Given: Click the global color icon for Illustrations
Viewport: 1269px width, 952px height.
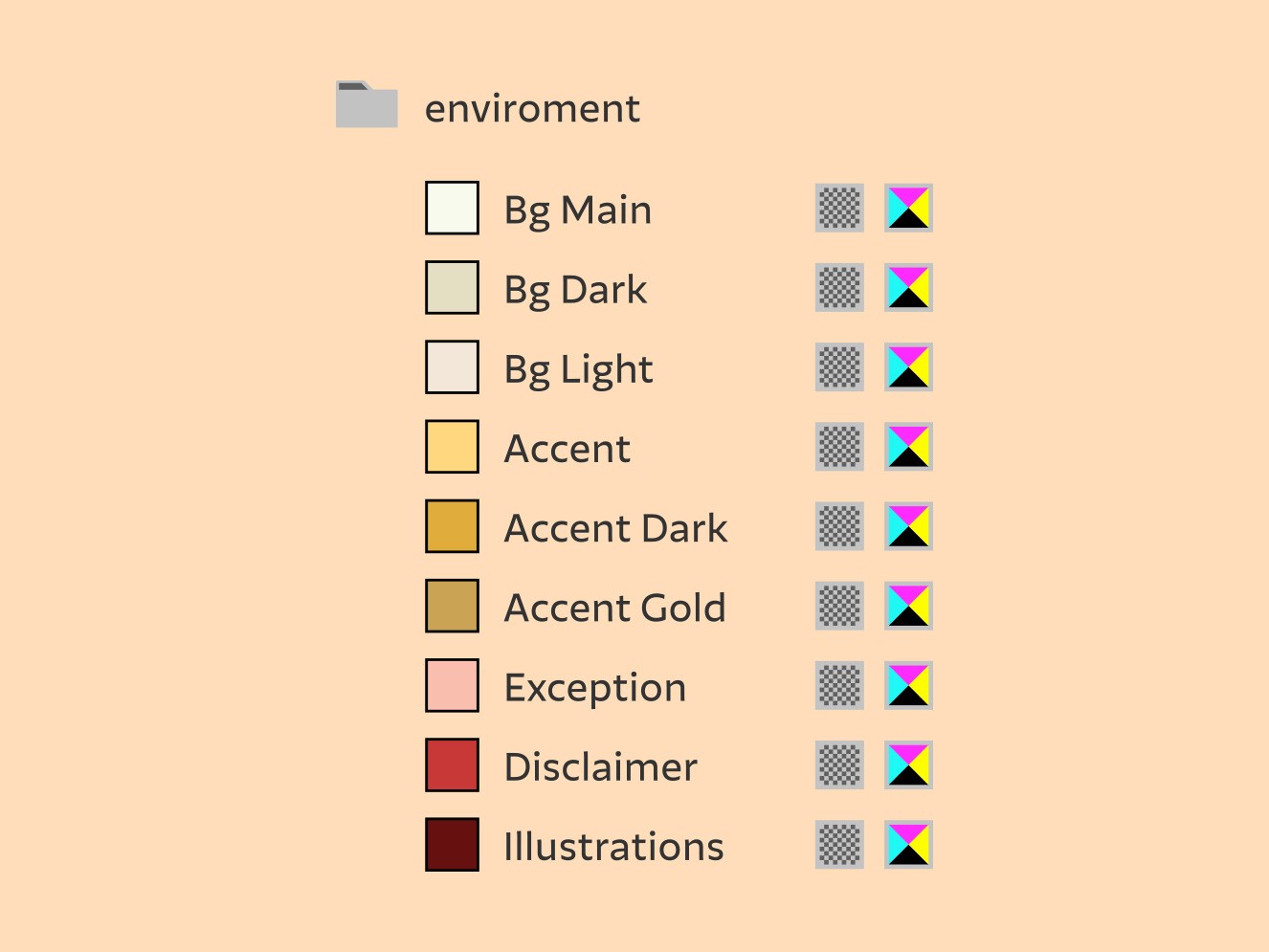Looking at the screenshot, I should click(839, 843).
